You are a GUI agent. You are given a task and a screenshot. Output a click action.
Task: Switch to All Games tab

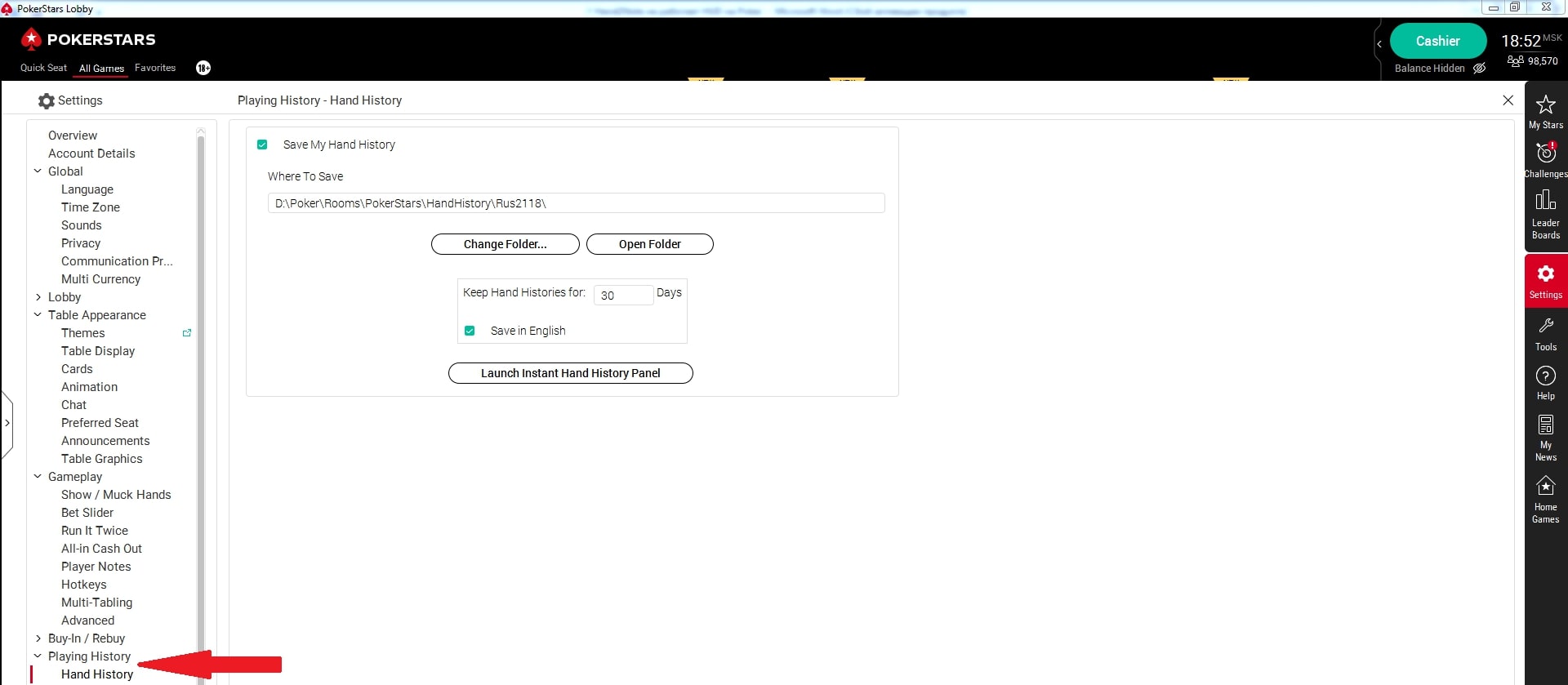coord(101,69)
